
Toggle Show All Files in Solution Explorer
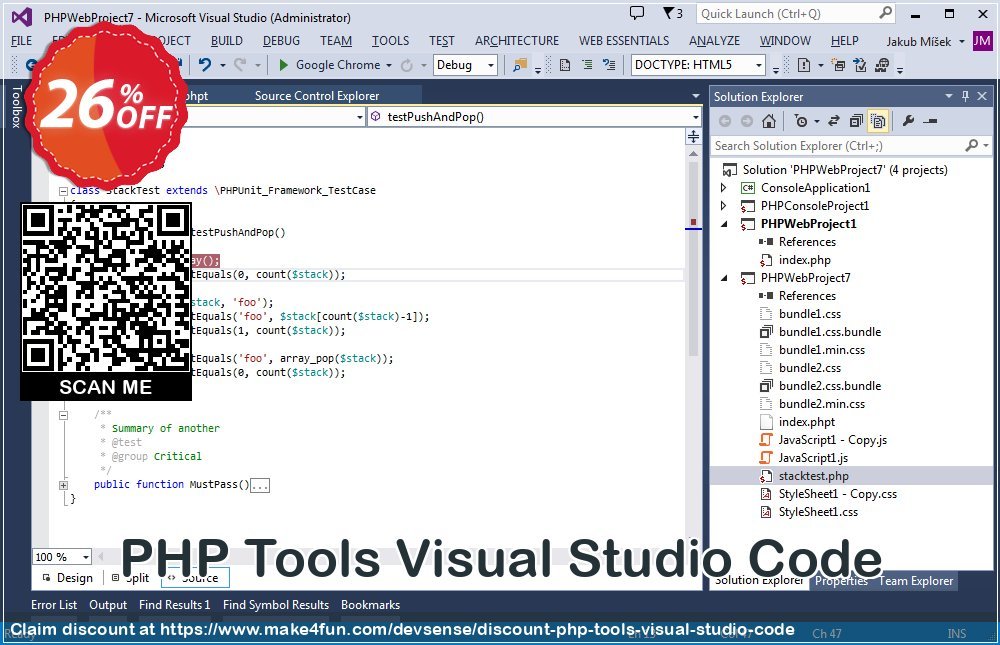point(878,121)
